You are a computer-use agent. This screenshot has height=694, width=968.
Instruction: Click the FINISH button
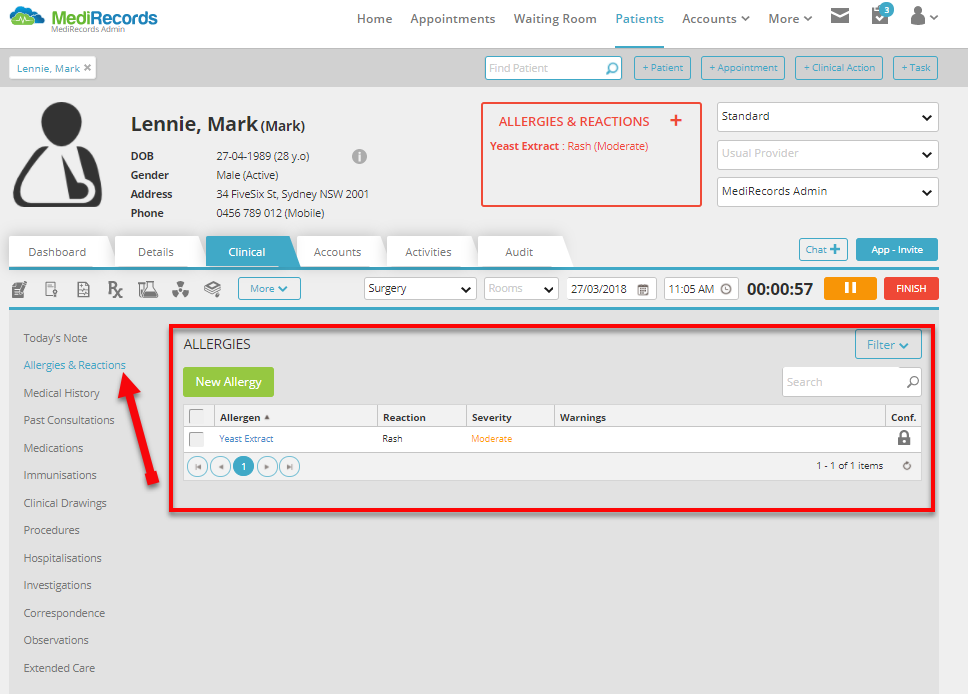click(911, 288)
